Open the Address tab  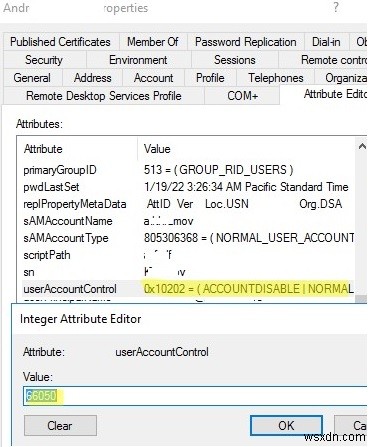pyautogui.click(x=92, y=78)
